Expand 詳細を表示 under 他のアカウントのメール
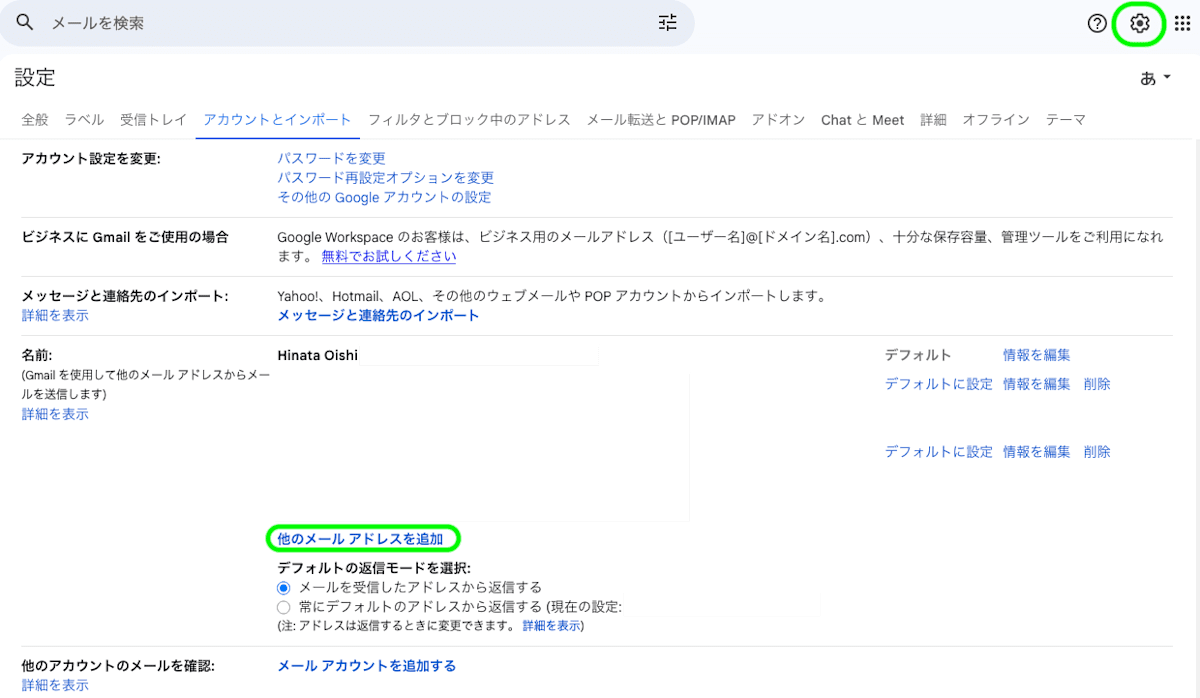This screenshot has width=1200, height=698. click(x=54, y=686)
